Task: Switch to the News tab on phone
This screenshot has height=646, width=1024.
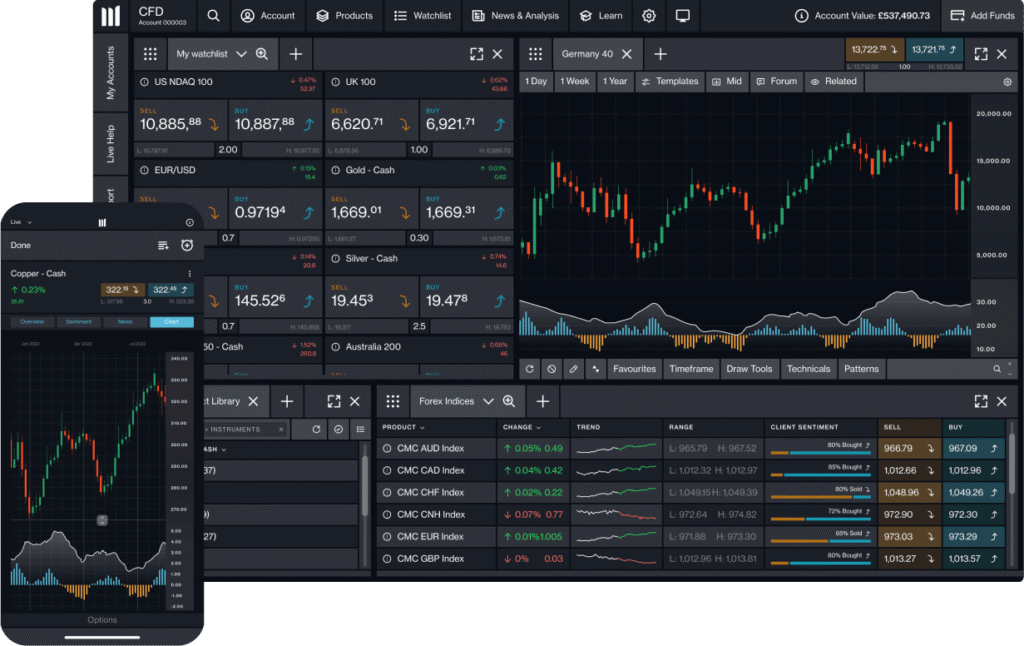Action: [125, 322]
